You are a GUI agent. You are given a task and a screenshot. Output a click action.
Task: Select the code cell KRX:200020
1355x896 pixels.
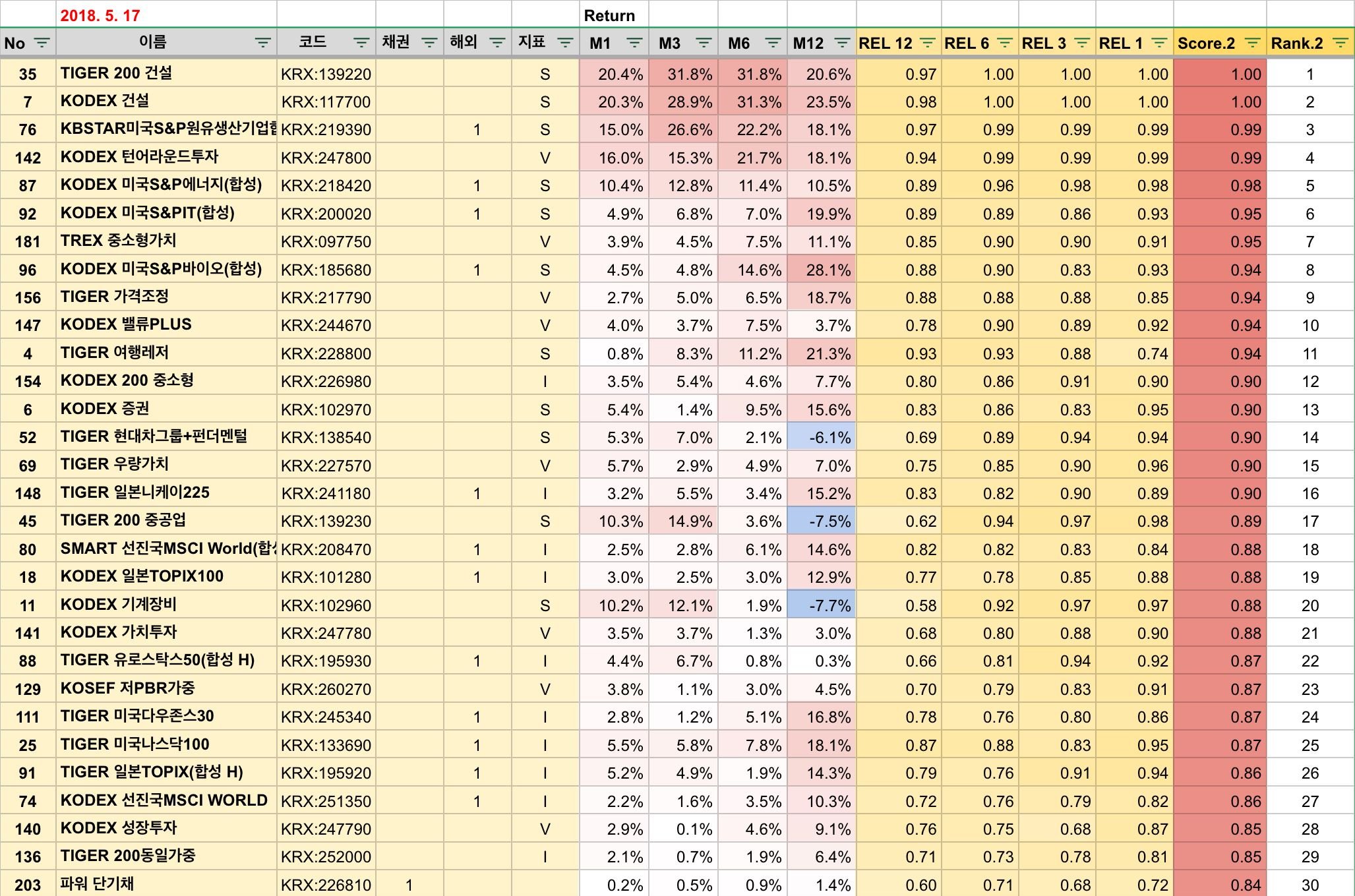pyautogui.click(x=326, y=214)
